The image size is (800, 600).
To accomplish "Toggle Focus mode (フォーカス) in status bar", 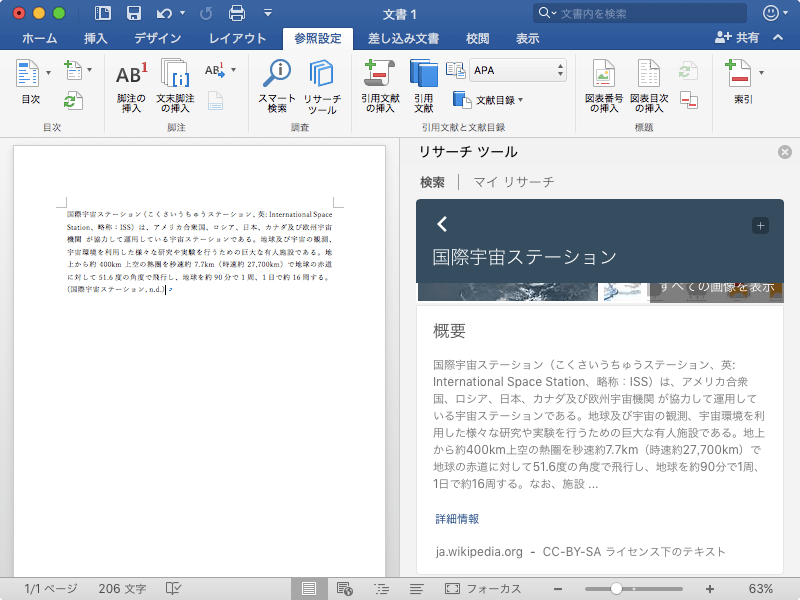I will [483, 589].
